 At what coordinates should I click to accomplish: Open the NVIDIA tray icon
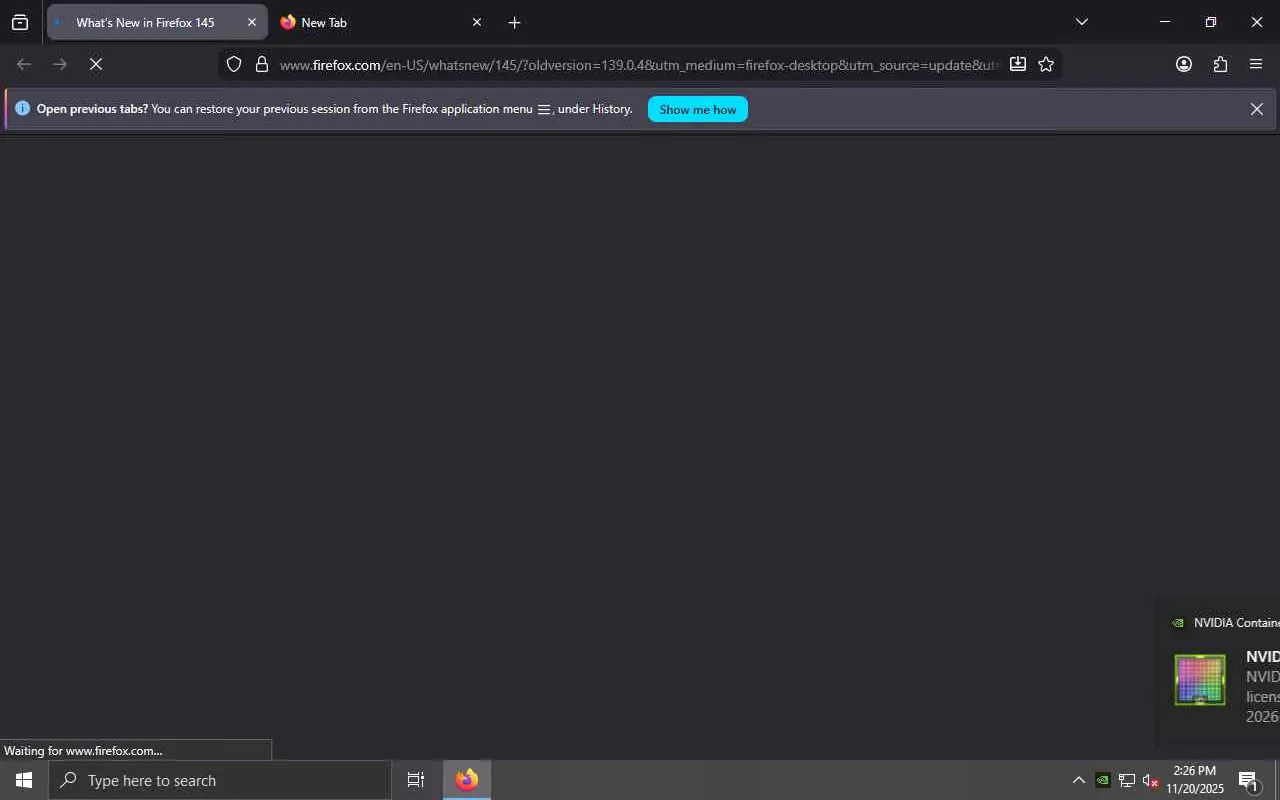point(1103,780)
